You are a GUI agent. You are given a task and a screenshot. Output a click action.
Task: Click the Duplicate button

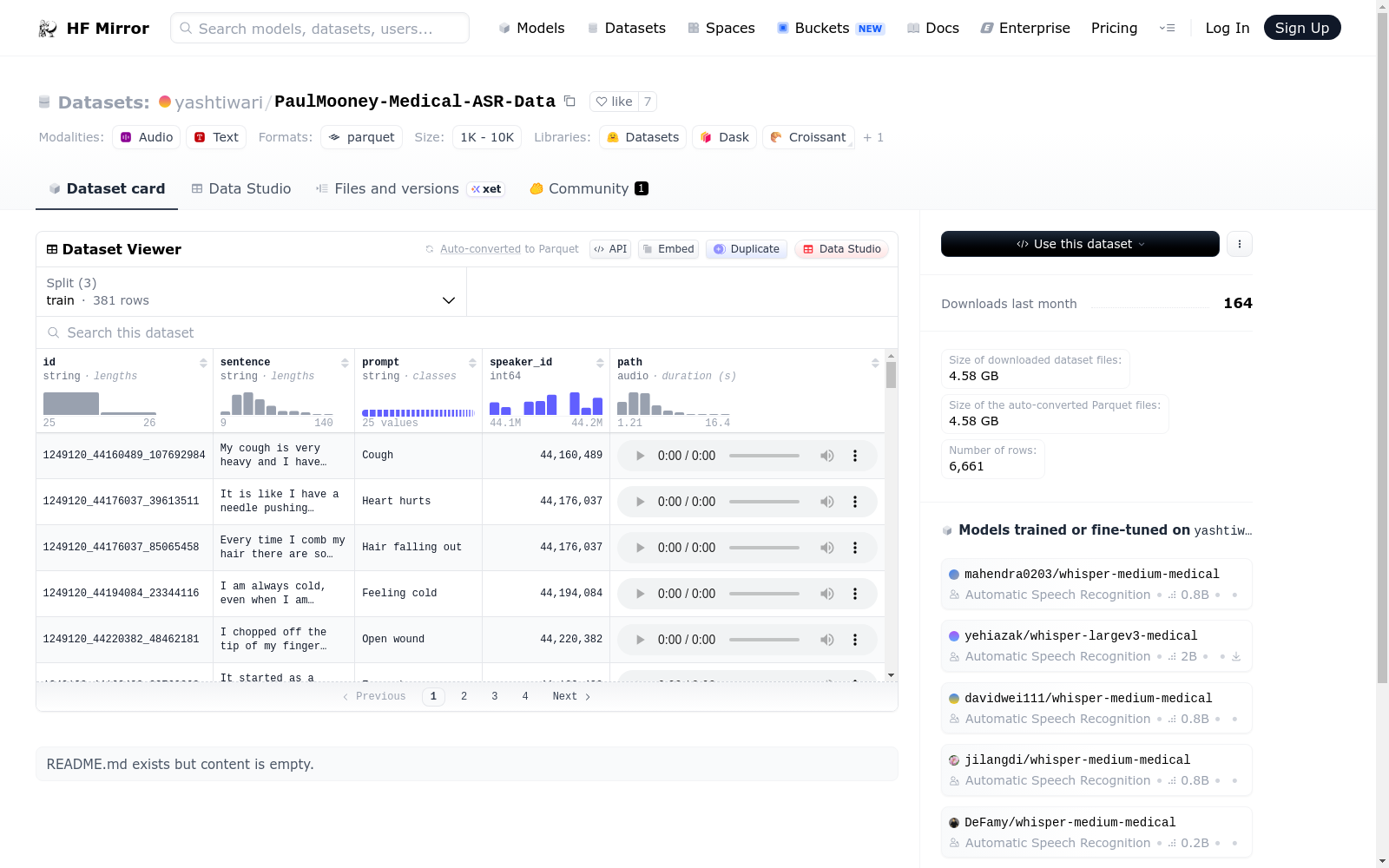(747, 249)
